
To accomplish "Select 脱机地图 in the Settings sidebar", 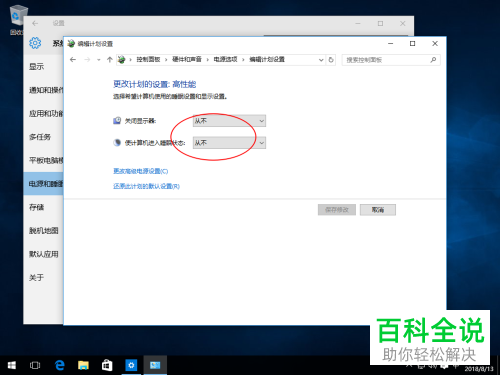I will coord(44,231).
